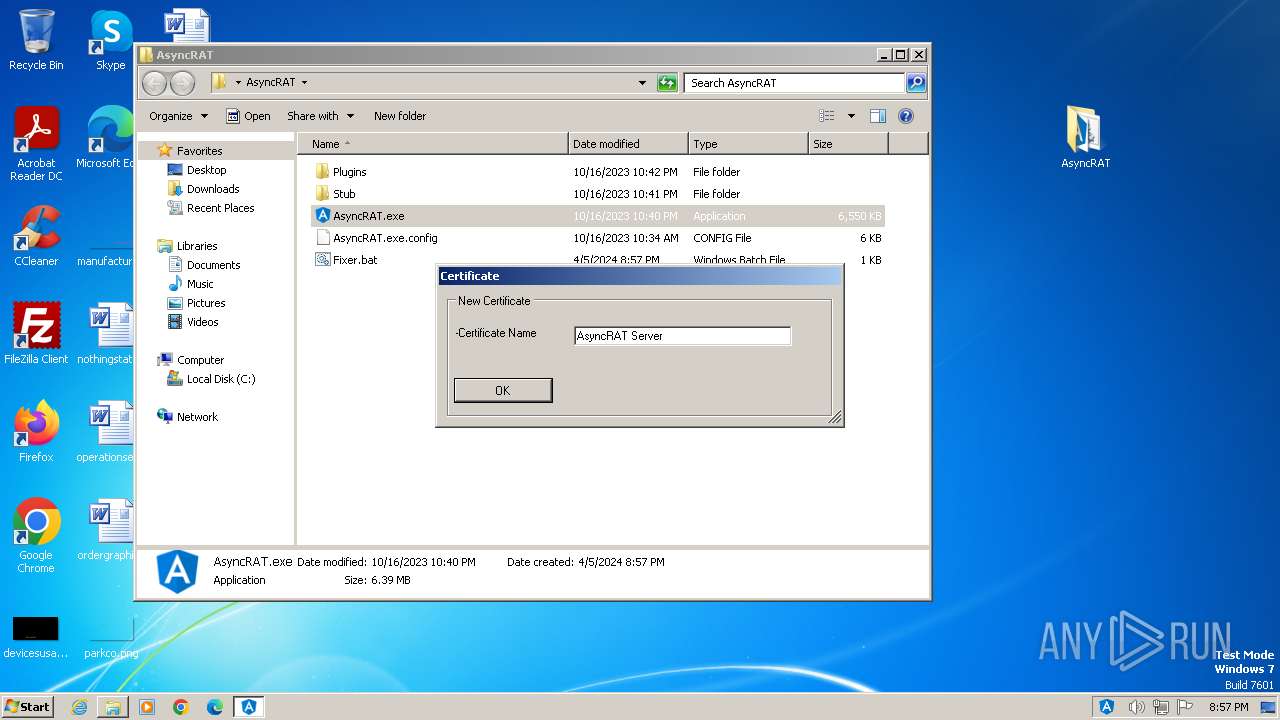Select Network in navigation pane
Image resolution: width=1280 pixels, height=720 pixels.
[197, 417]
